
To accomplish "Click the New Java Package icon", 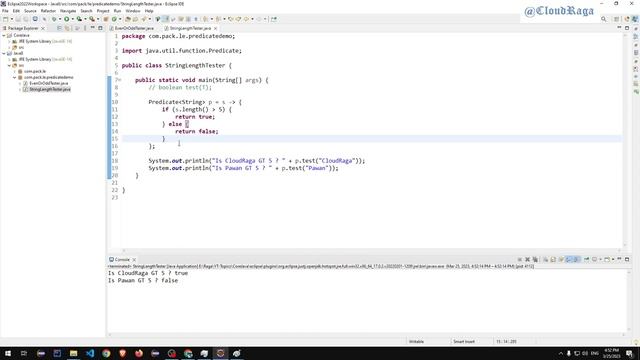I will pos(105,19).
